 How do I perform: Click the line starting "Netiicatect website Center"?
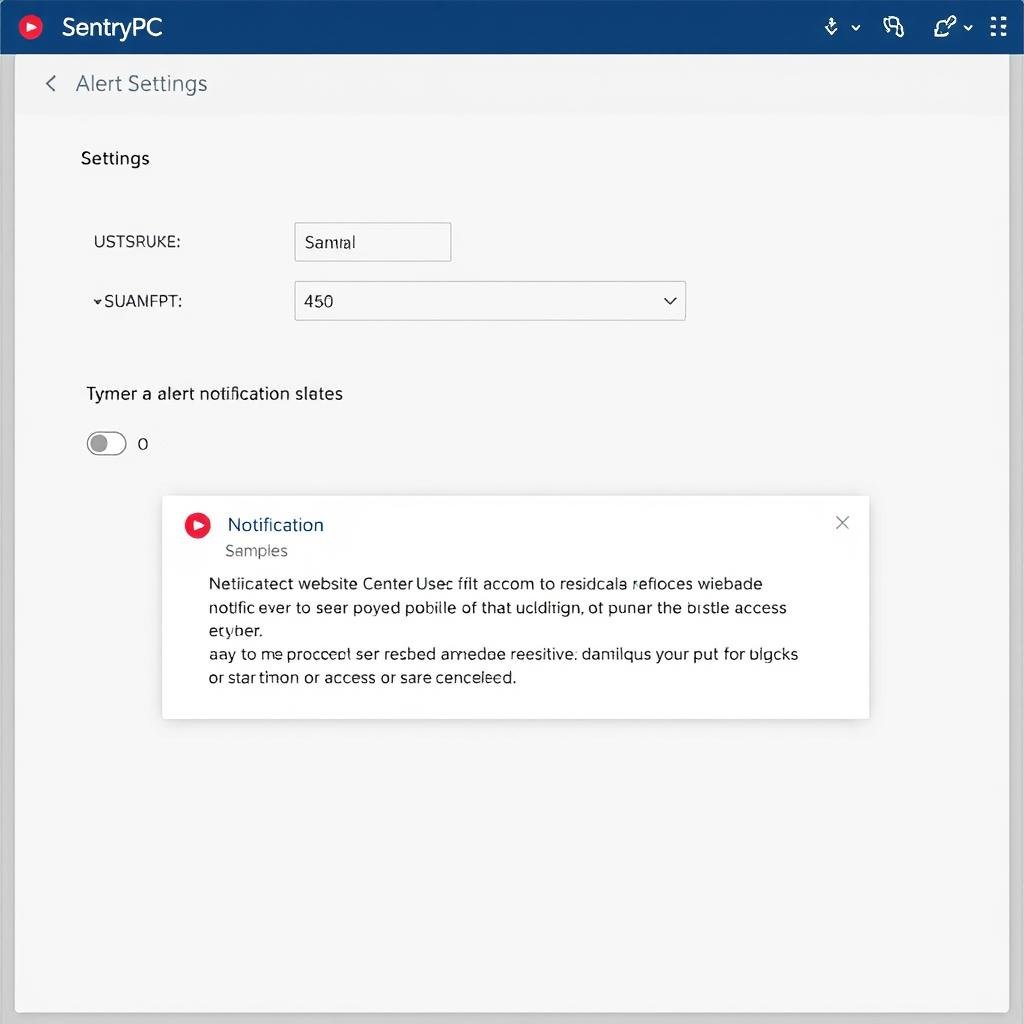pyautogui.click(x=485, y=583)
